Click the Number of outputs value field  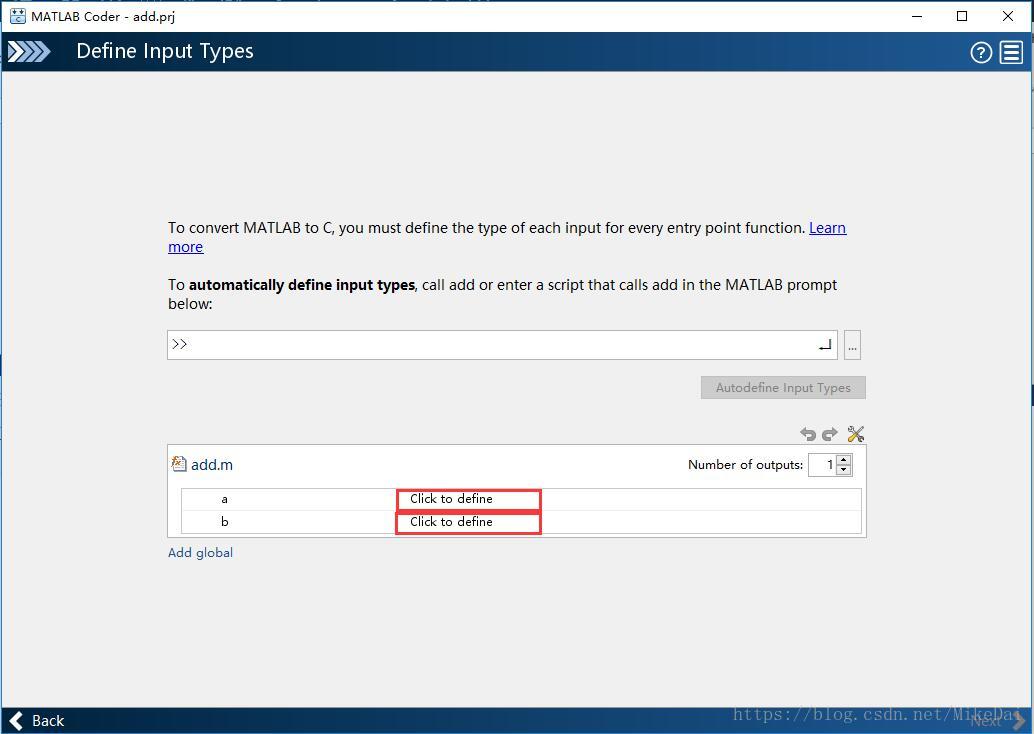coord(822,465)
